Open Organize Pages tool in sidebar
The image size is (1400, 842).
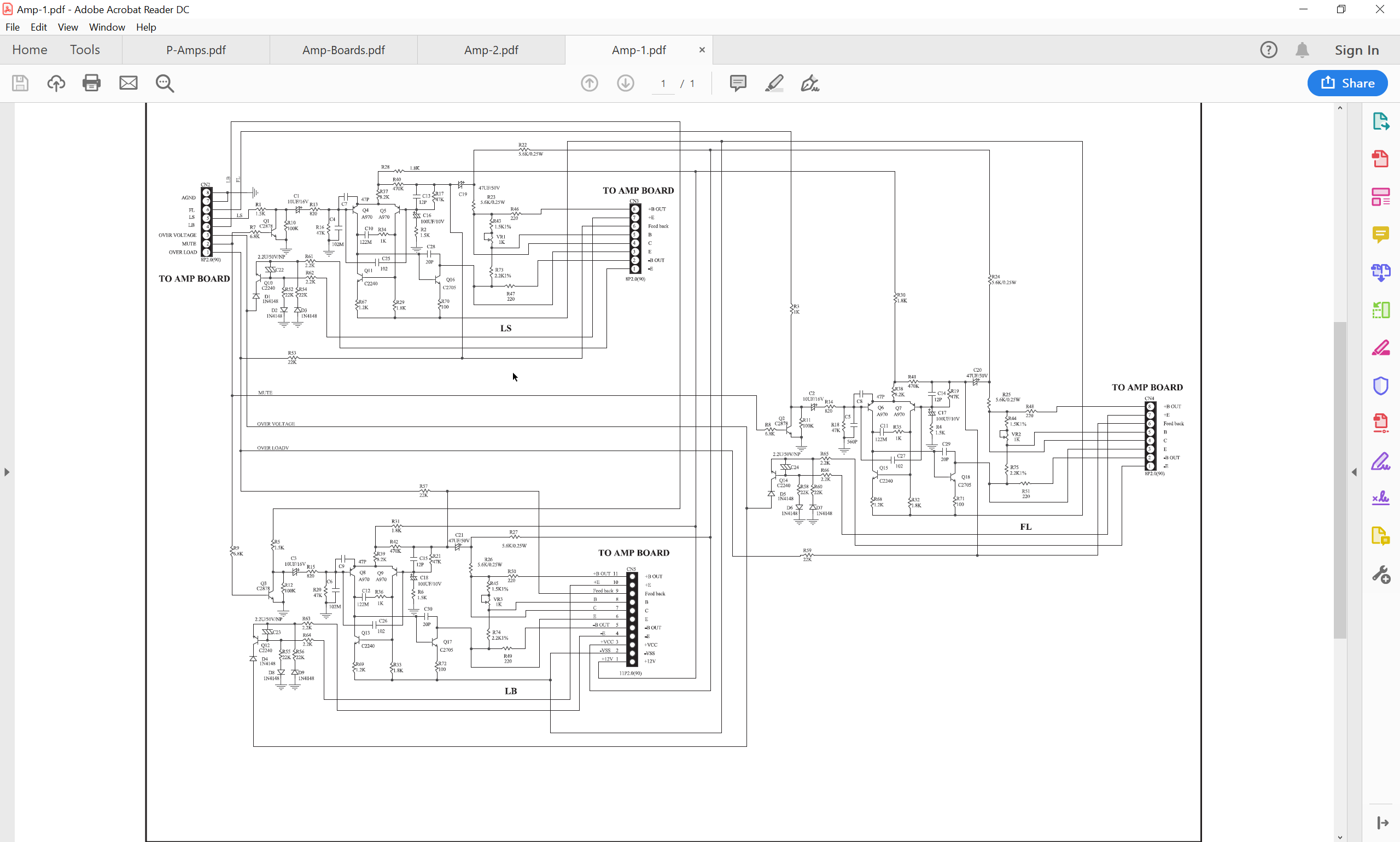click(1381, 310)
